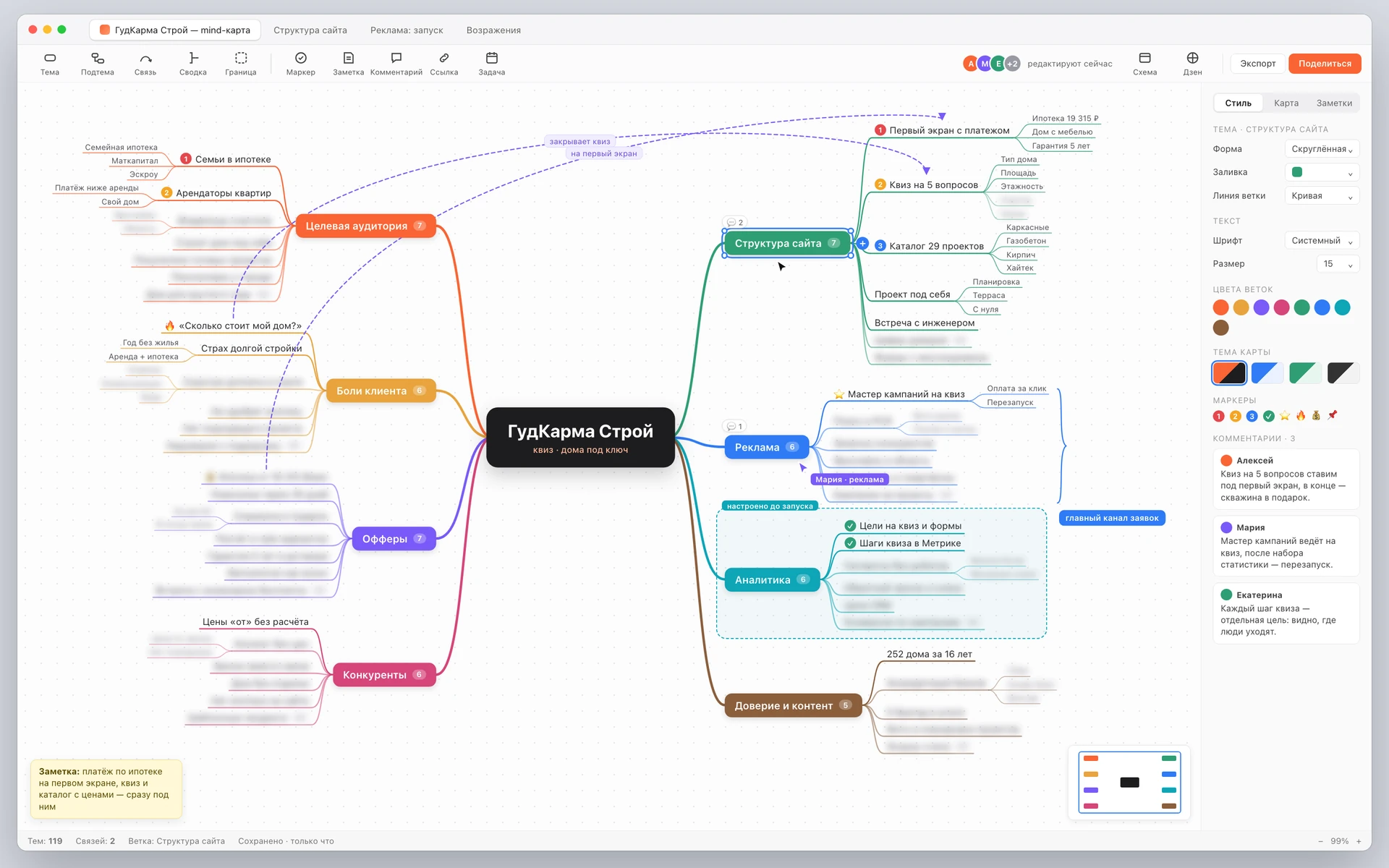Image resolution: width=1389 pixels, height=868 pixels.
Task: Select the Сводка summary tool
Action: (193, 64)
